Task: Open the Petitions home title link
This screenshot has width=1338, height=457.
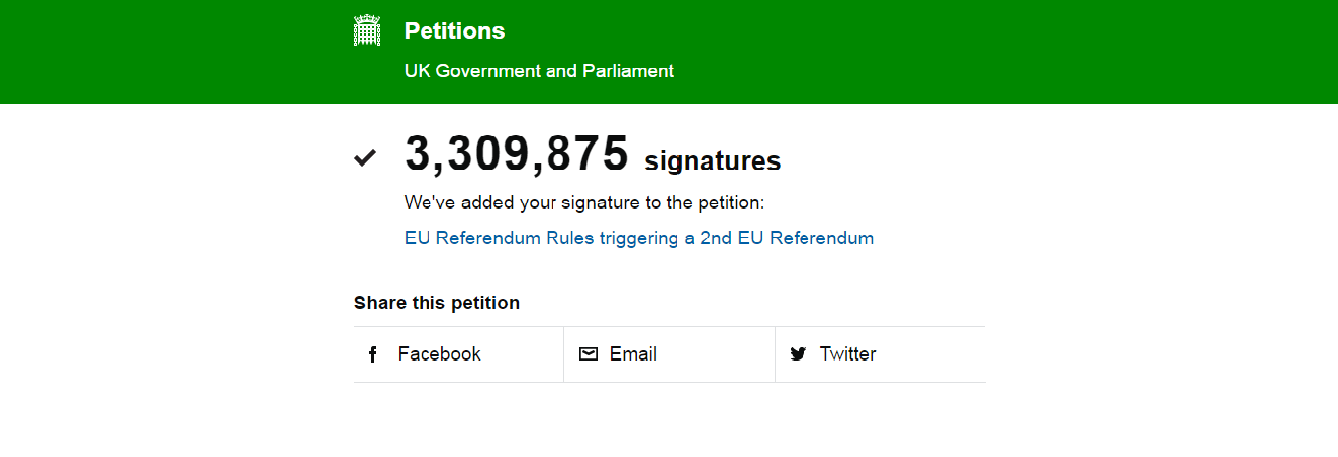Action: 455,31
